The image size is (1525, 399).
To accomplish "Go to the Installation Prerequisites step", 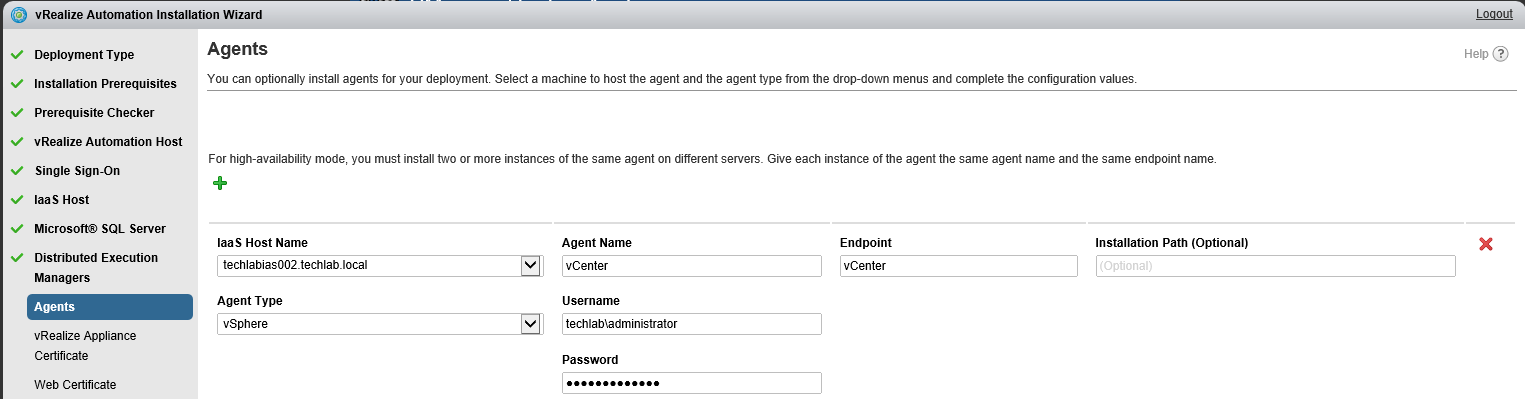I will pyautogui.click(x=105, y=84).
